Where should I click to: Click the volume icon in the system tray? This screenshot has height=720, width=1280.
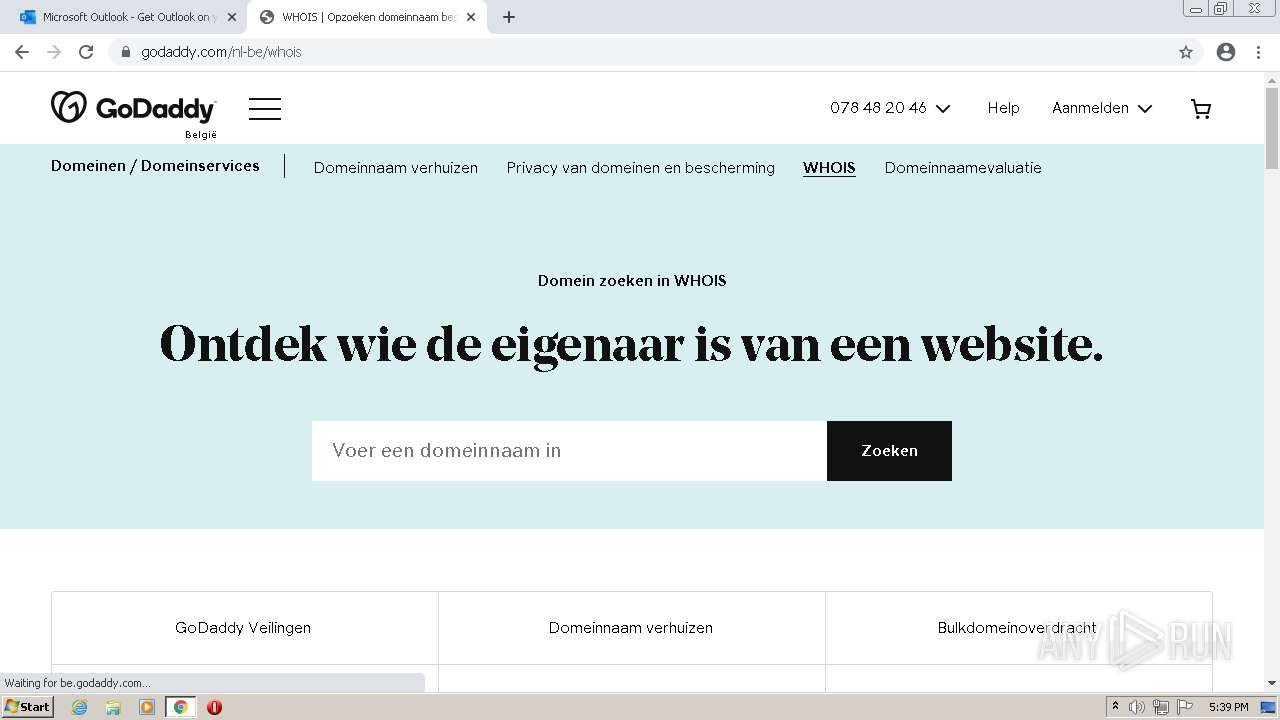(x=1137, y=707)
